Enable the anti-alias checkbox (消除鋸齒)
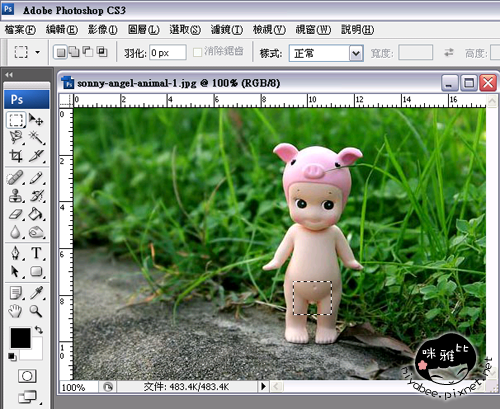Image resolution: width=500 pixels, height=409 pixels. pos(197,52)
